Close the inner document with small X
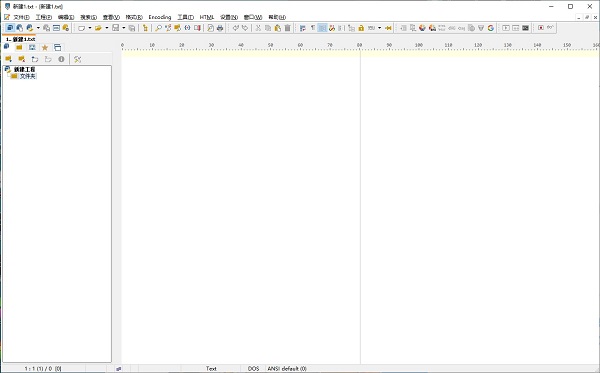The width and height of the screenshot is (600, 373). click(x=595, y=17)
